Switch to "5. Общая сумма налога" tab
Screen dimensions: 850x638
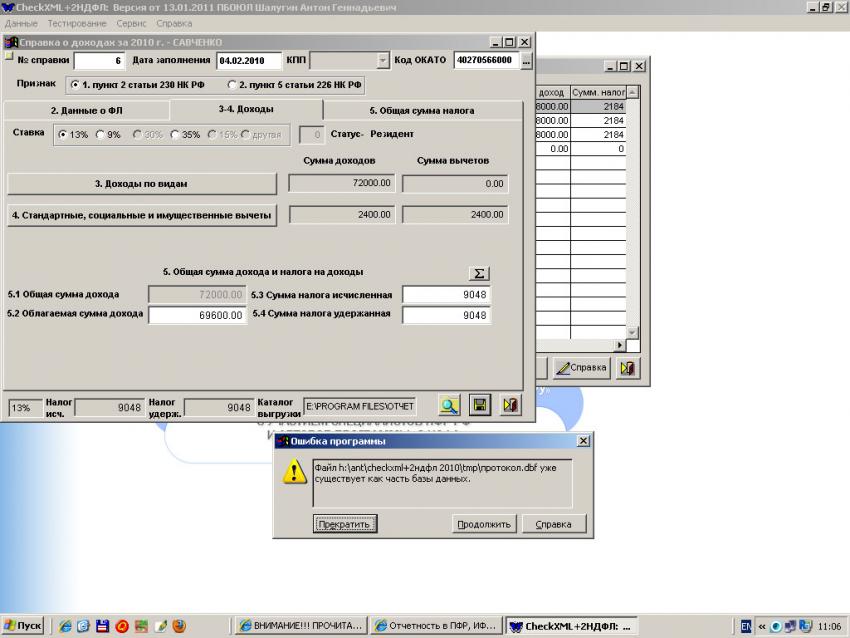[421, 110]
